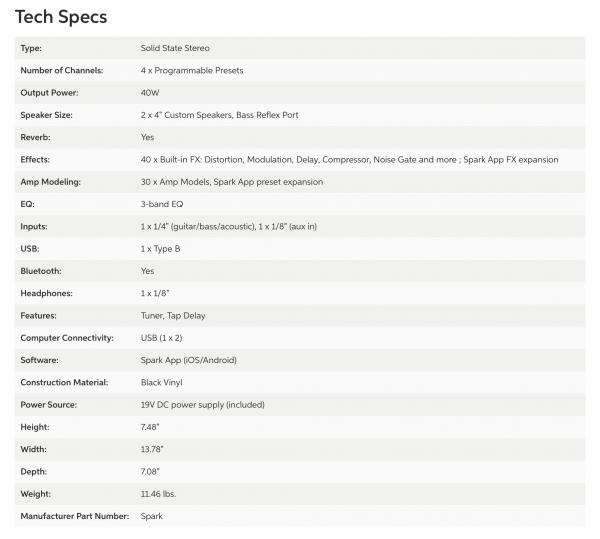This screenshot has width=600, height=539.
Task: Click the Headphones row label
Action: [47, 294]
